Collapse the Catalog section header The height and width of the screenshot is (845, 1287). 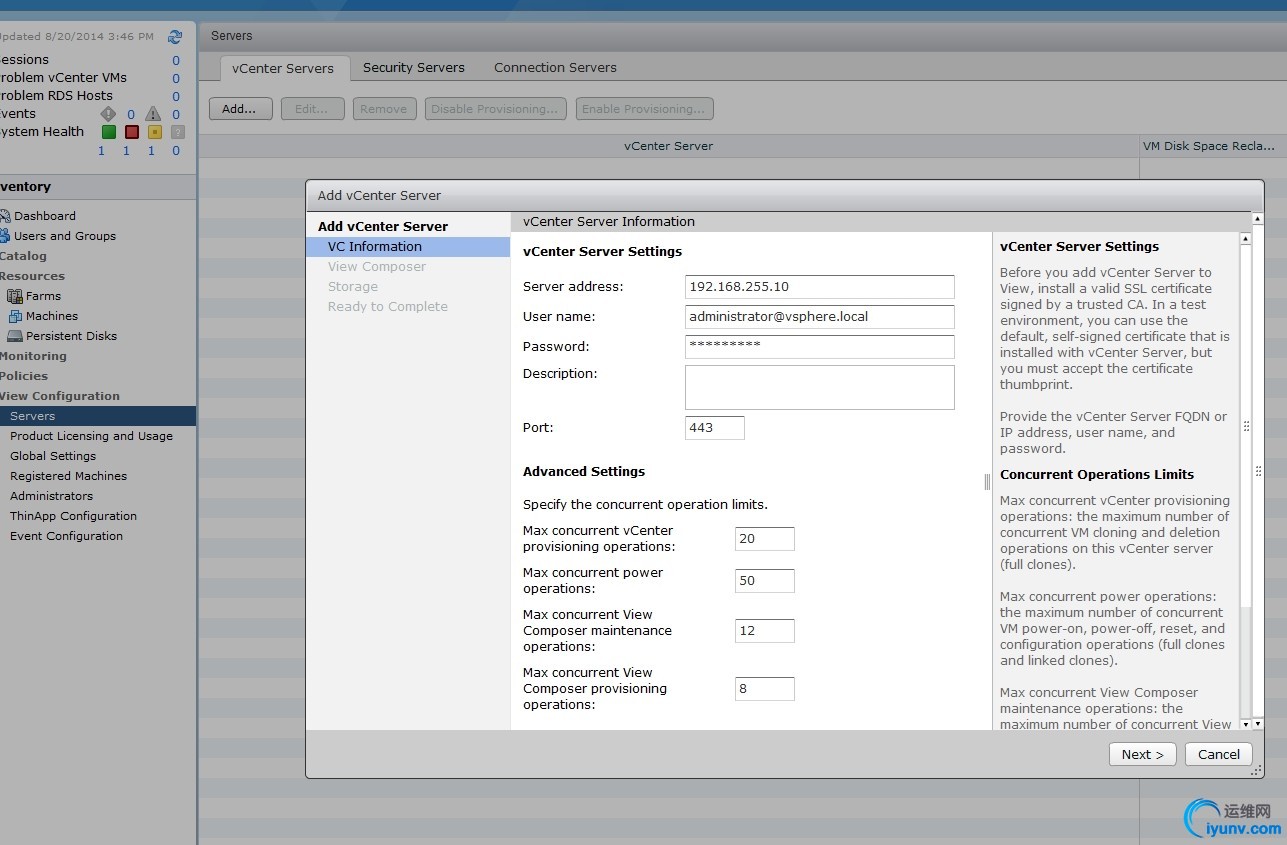point(24,256)
